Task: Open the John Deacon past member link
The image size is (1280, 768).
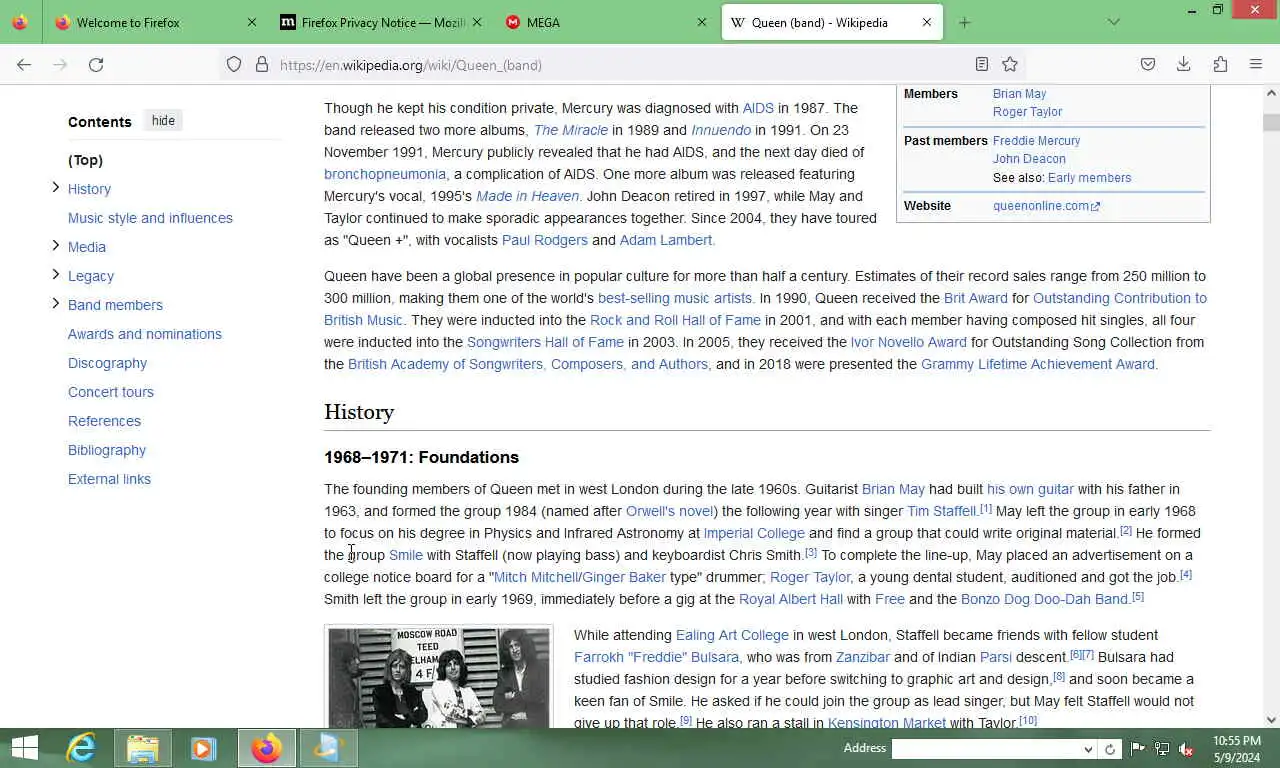Action: [x=1029, y=159]
